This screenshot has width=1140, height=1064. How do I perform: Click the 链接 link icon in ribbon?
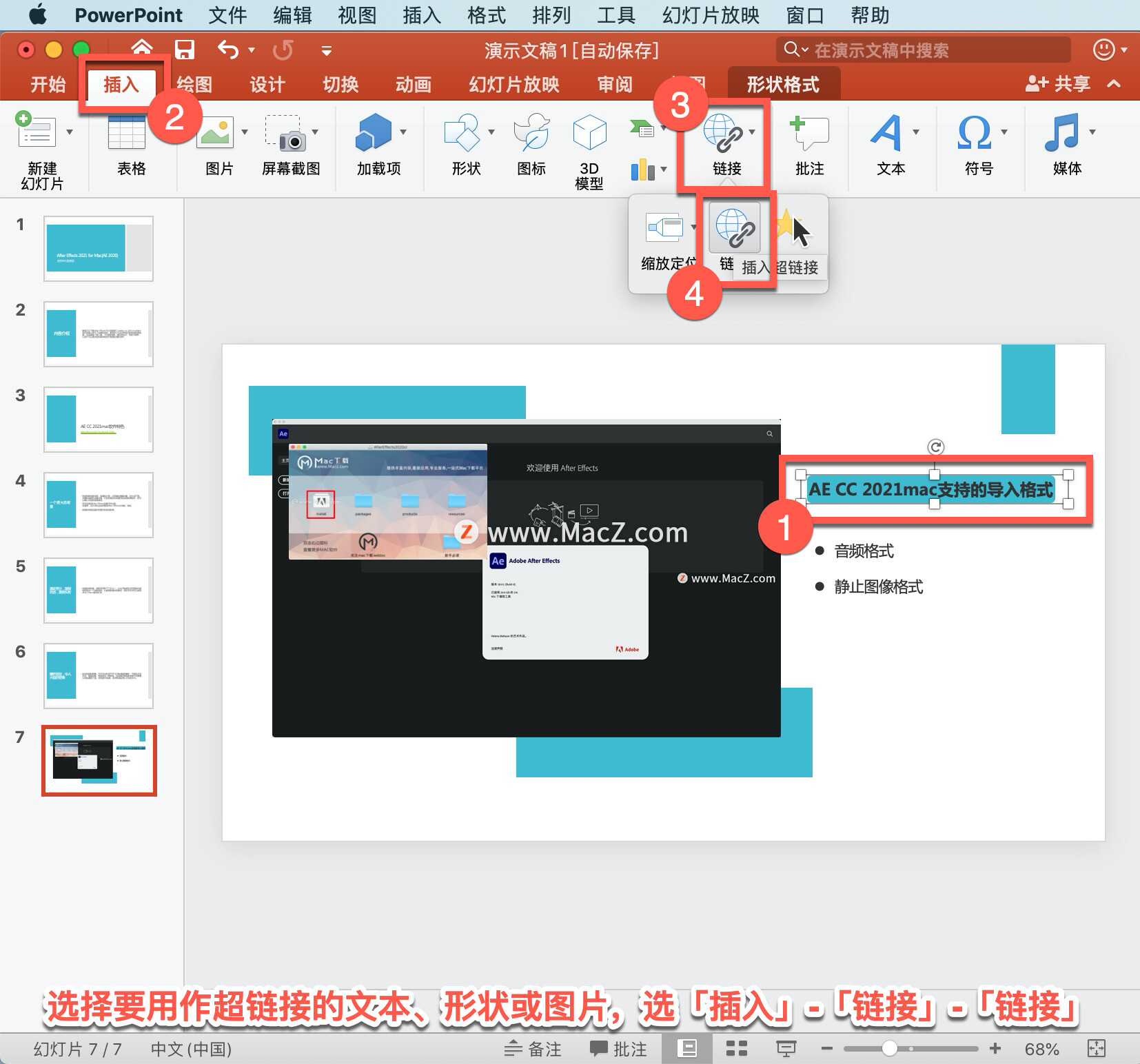pyautogui.click(x=723, y=132)
